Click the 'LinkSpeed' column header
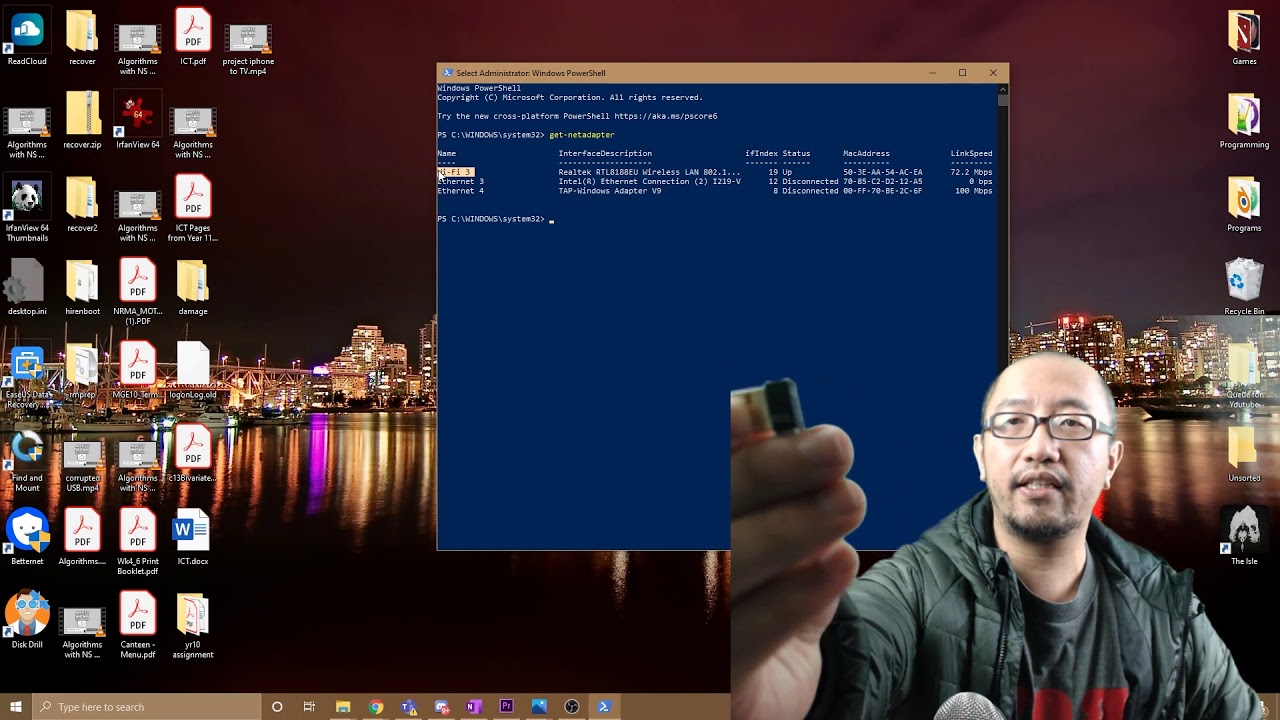The height and width of the screenshot is (720, 1280). click(x=971, y=153)
